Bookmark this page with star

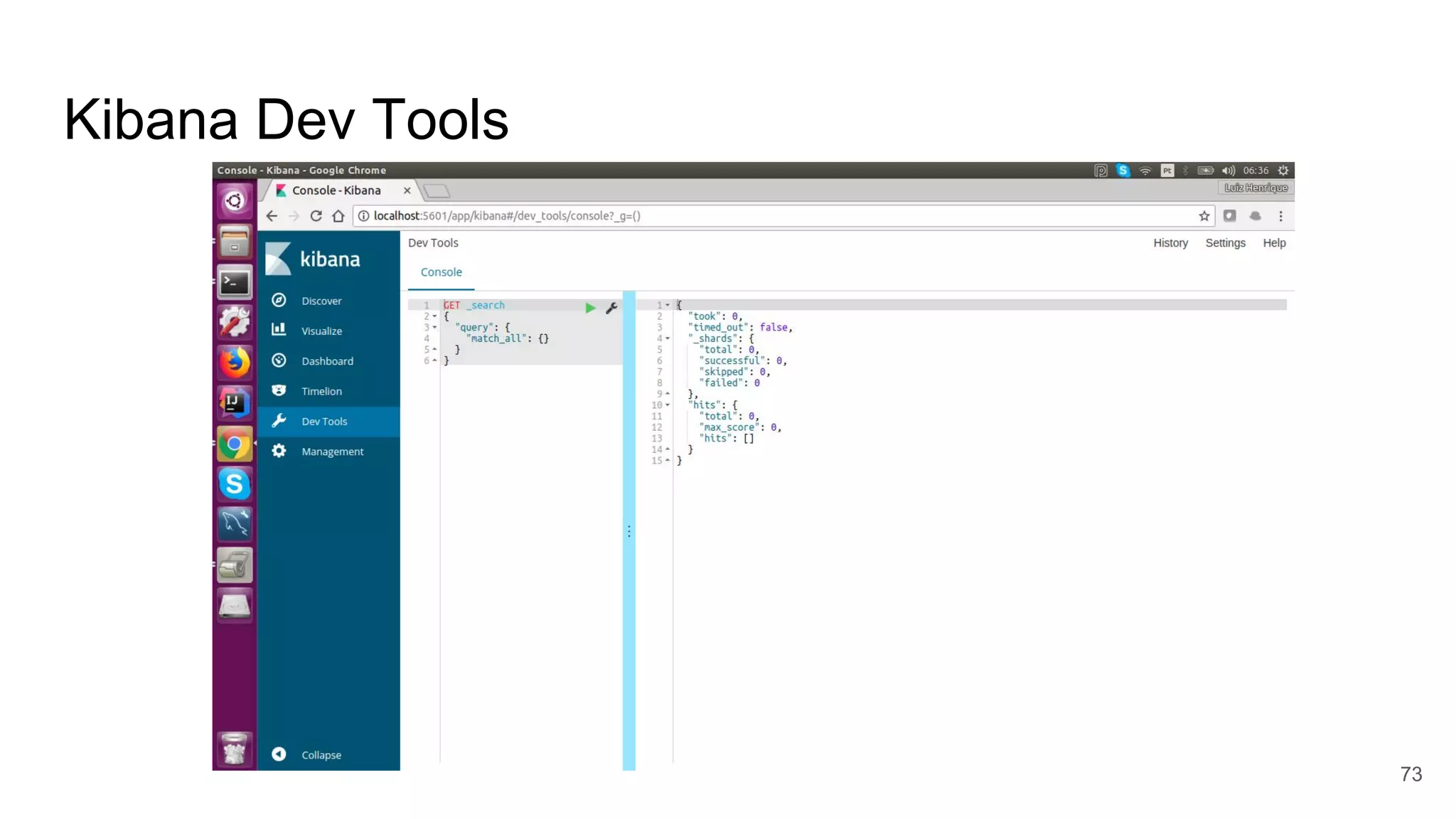click(x=1204, y=216)
